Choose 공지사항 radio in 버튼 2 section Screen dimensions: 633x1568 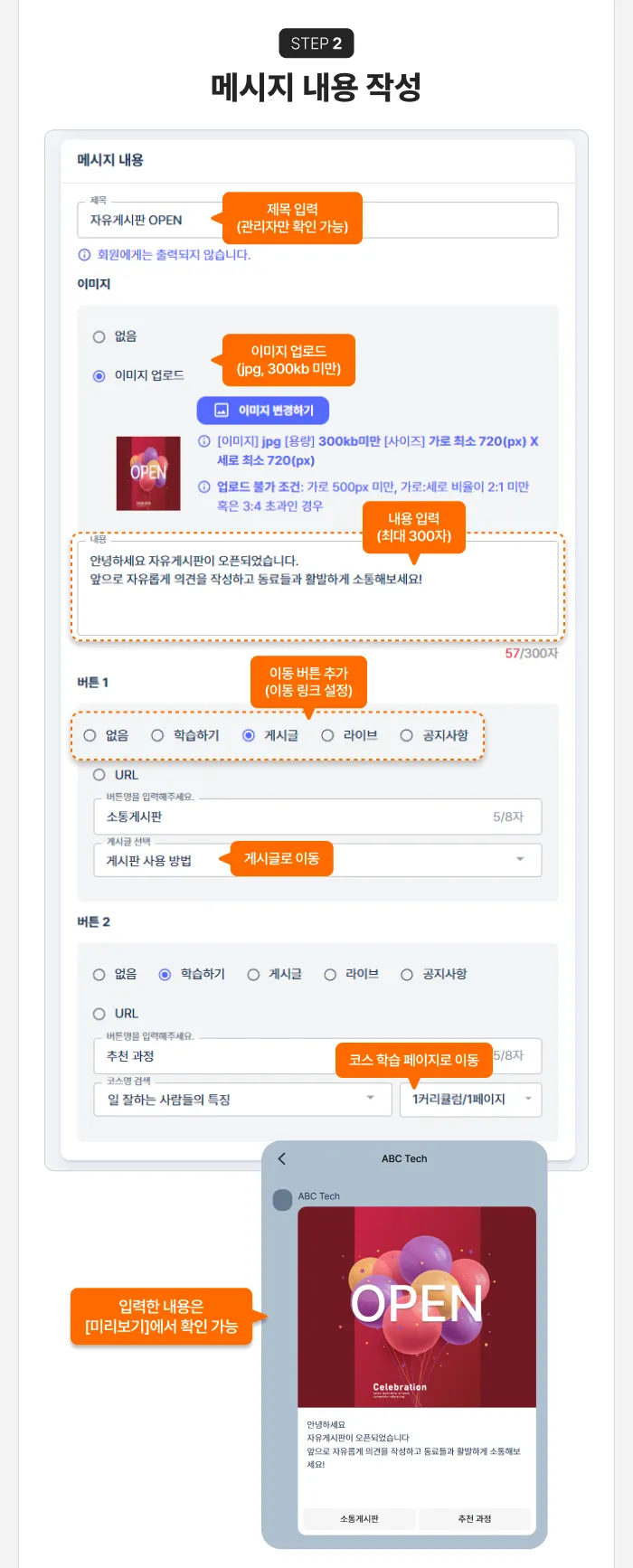pyautogui.click(x=407, y=974)
